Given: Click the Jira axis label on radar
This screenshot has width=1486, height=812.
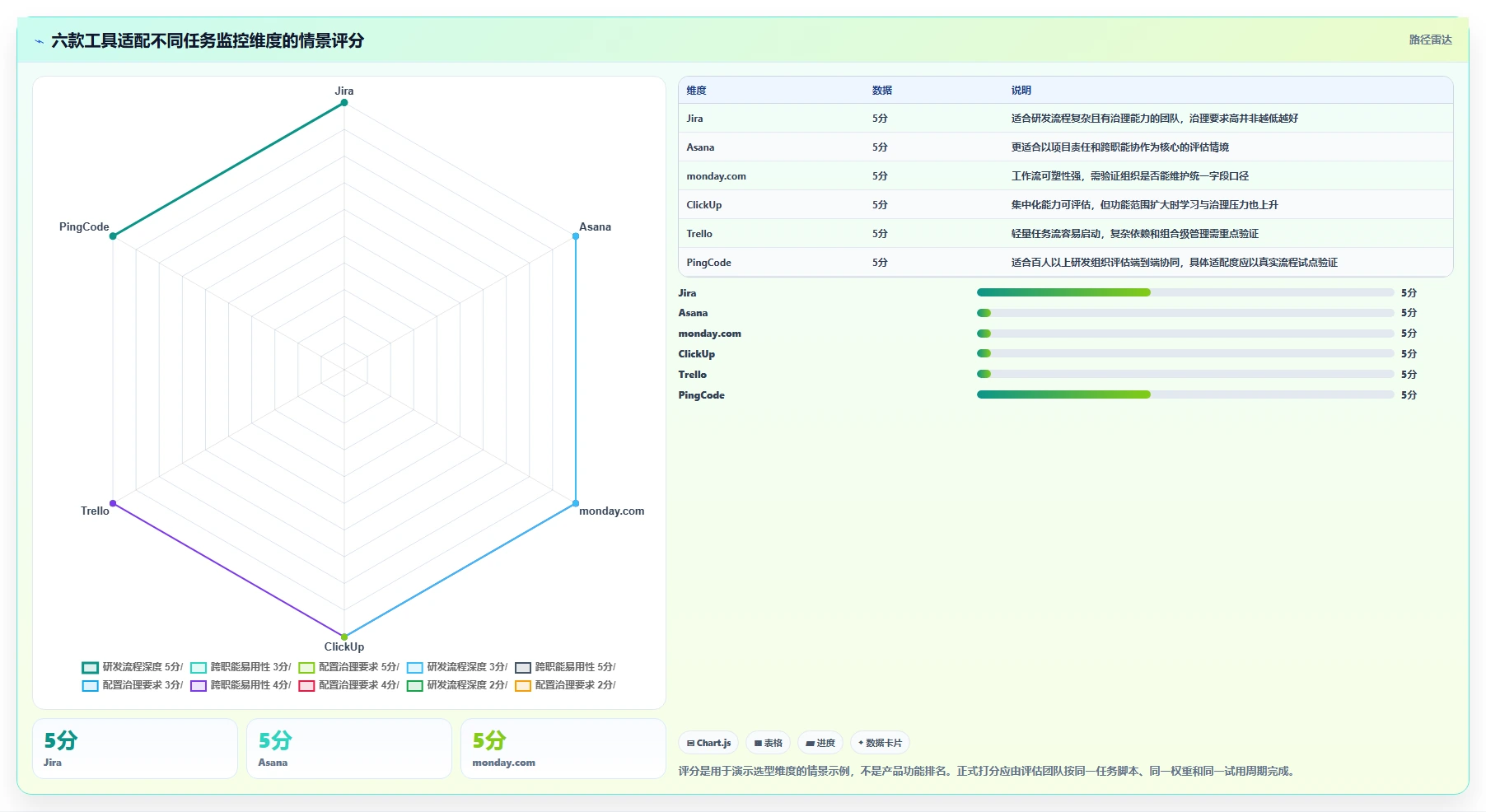Looking at the screenshot, I should [344, 91].
